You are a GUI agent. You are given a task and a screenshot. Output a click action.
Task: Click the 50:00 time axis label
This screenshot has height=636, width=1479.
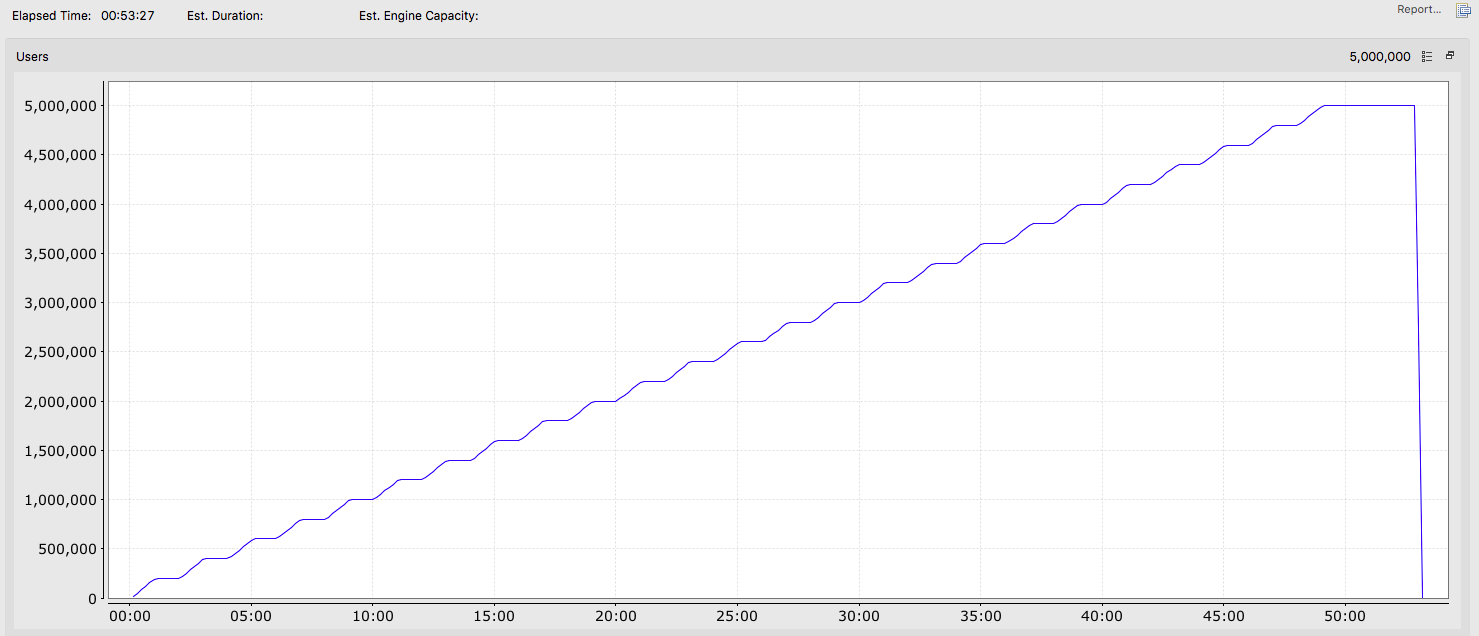[x=1345, y=616]
